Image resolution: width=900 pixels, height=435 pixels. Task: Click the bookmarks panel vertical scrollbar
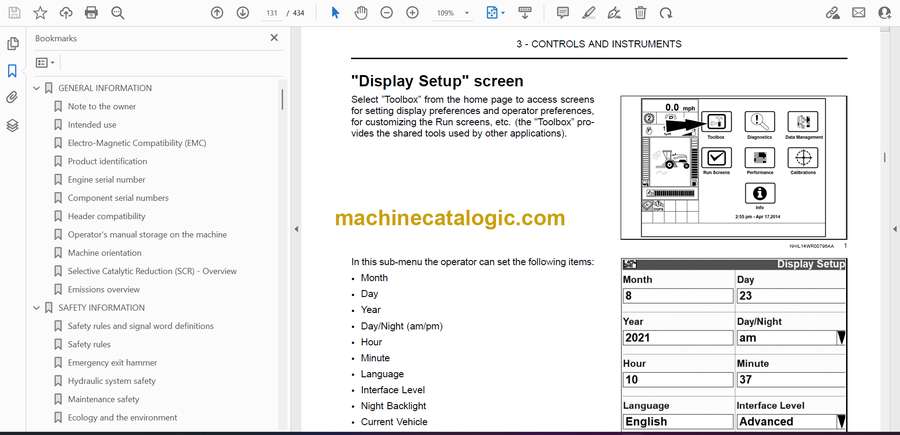[x=282, y=100]
